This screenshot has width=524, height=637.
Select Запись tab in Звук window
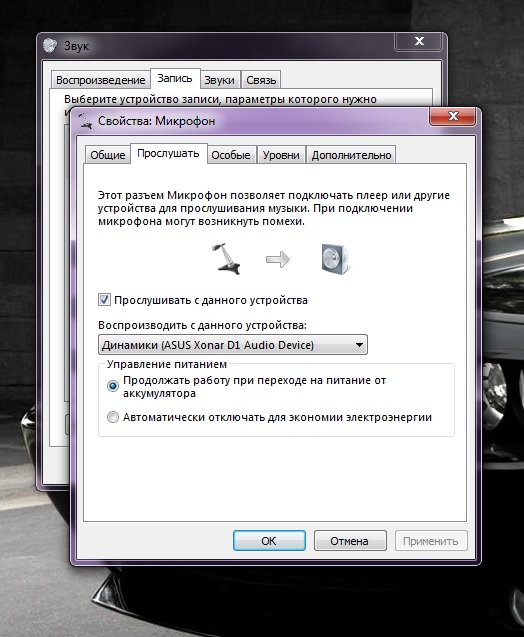[x=175, y=78]
